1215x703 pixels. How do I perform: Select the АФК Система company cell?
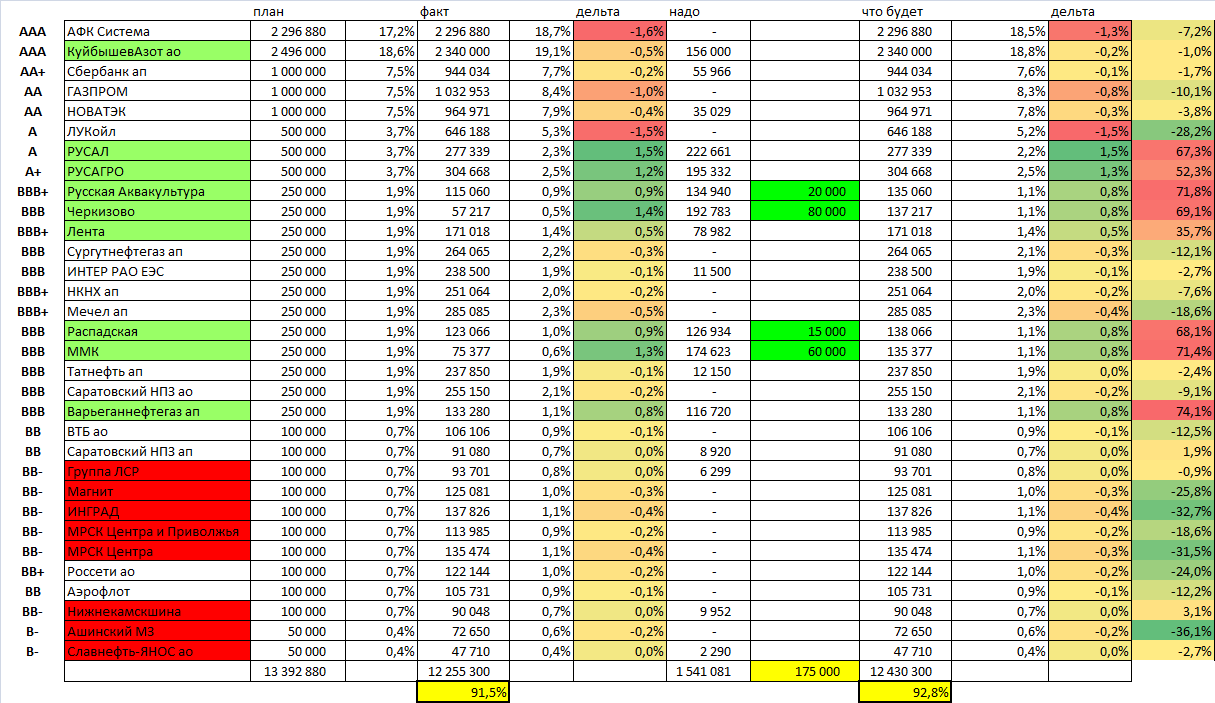tap(156, 31)
